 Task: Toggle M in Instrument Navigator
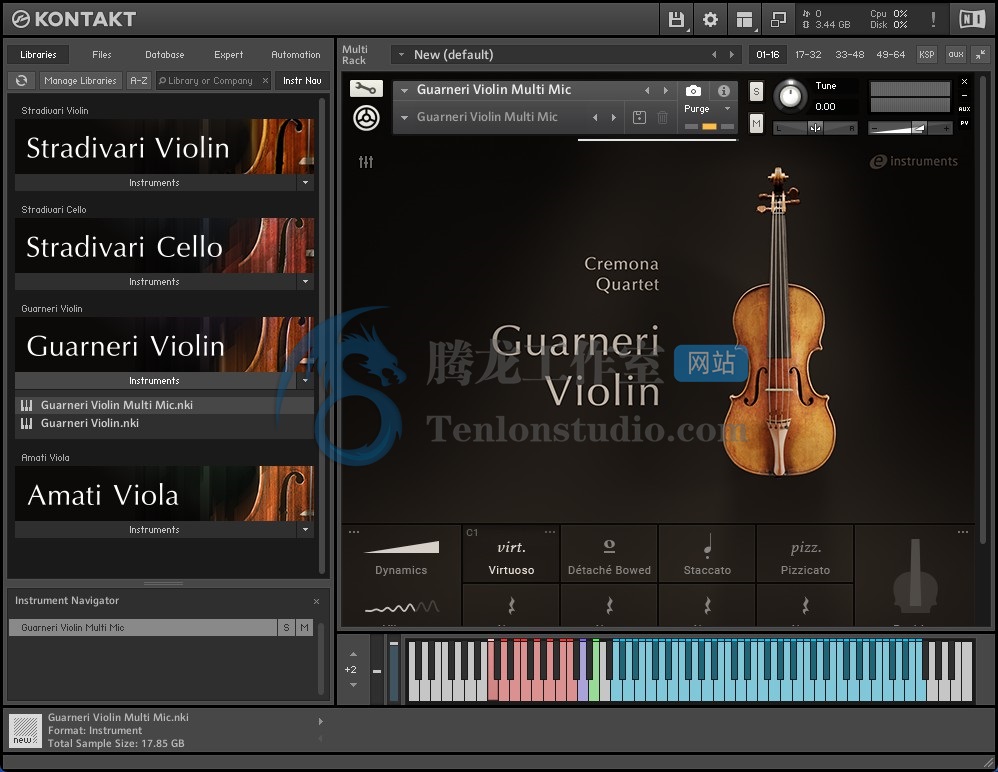(x=304, y=628)
